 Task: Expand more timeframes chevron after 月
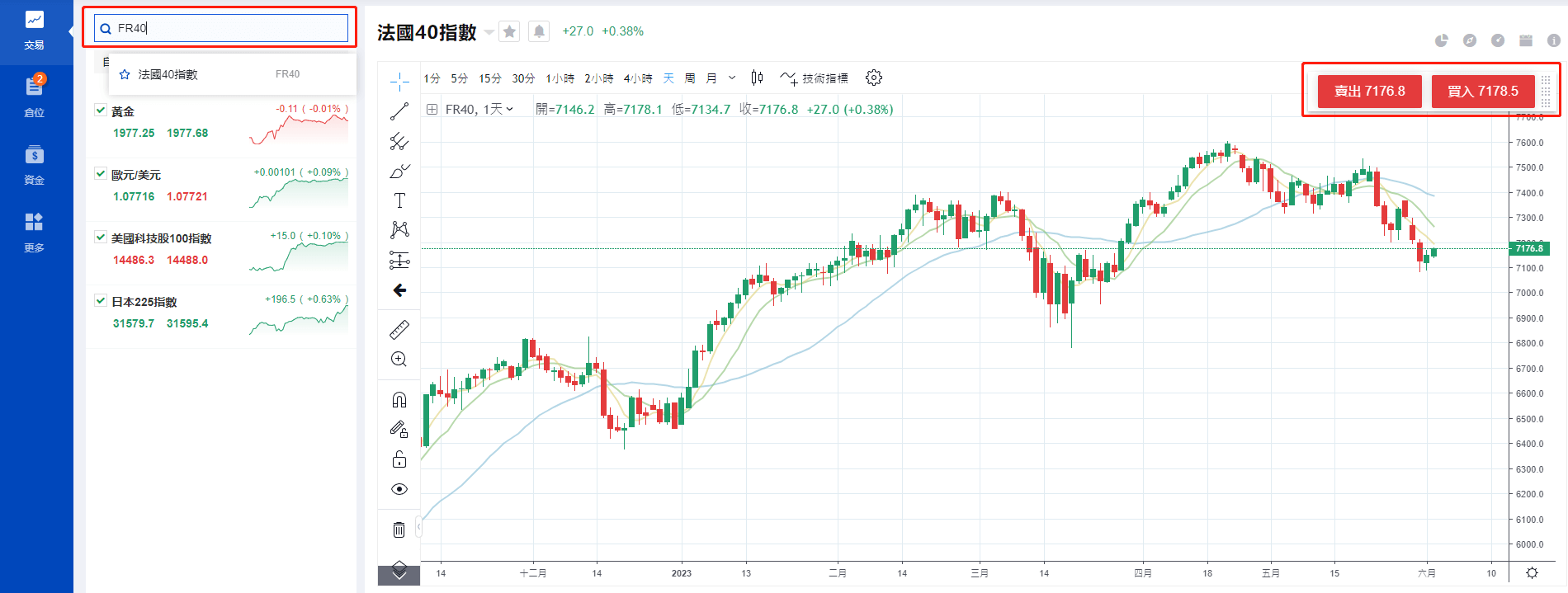tap(732, 78)
